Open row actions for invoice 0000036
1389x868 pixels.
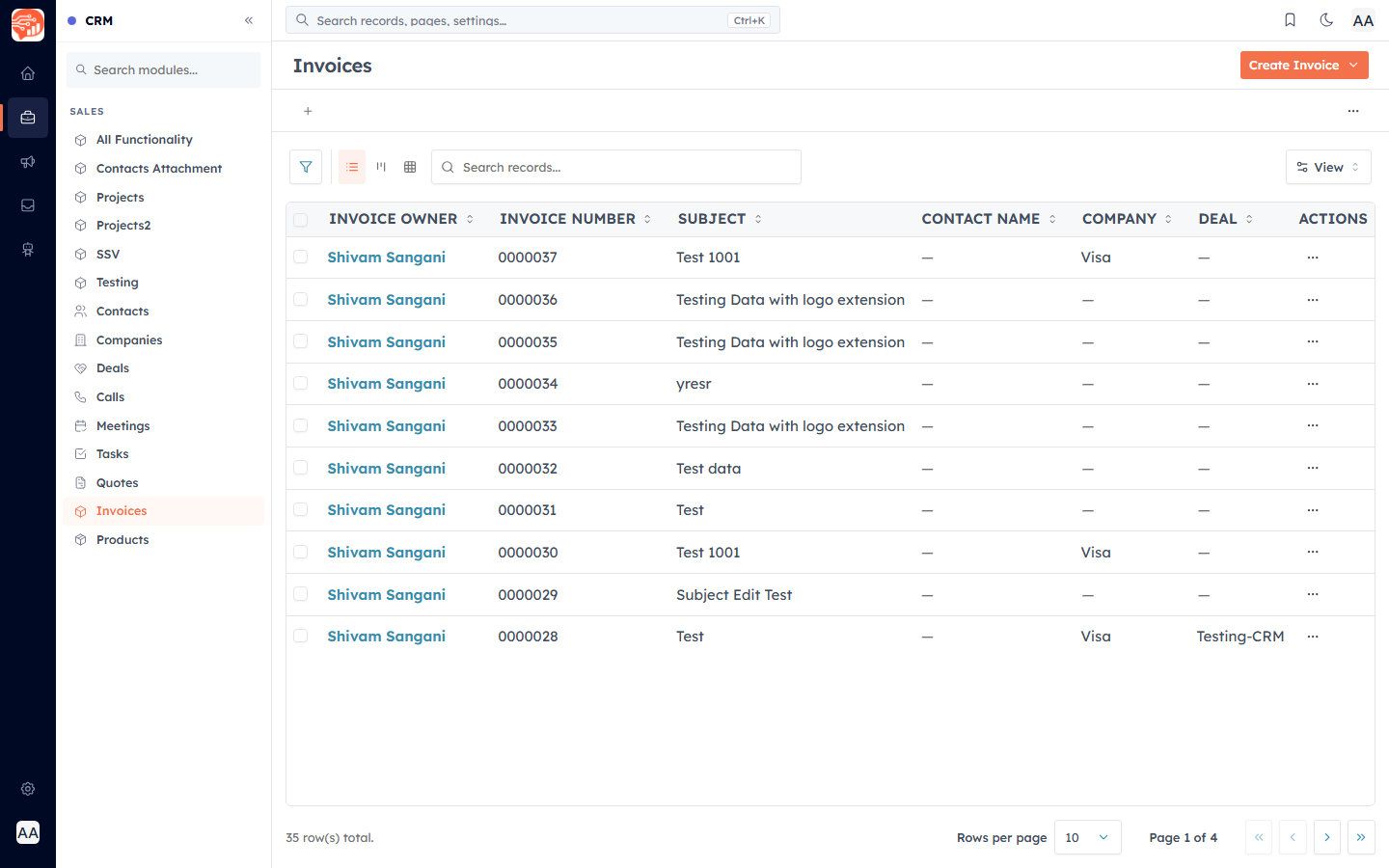(x=1313, y=300)
